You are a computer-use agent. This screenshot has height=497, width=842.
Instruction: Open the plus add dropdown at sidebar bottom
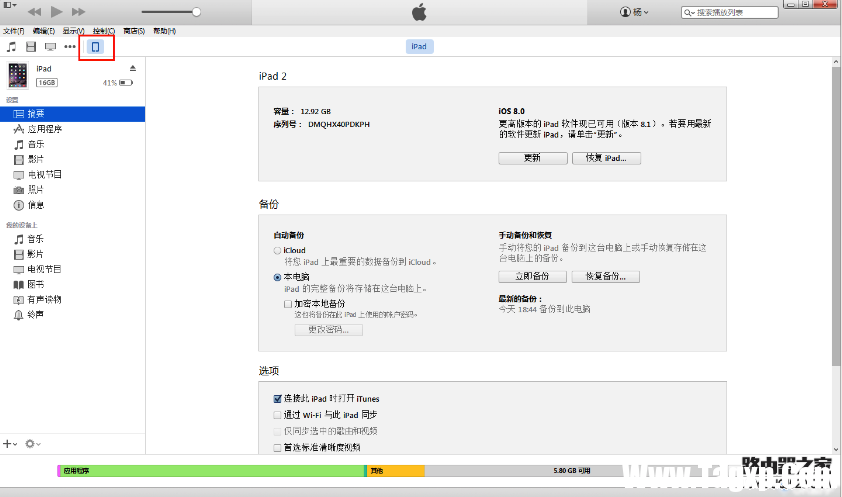[10, 444]
